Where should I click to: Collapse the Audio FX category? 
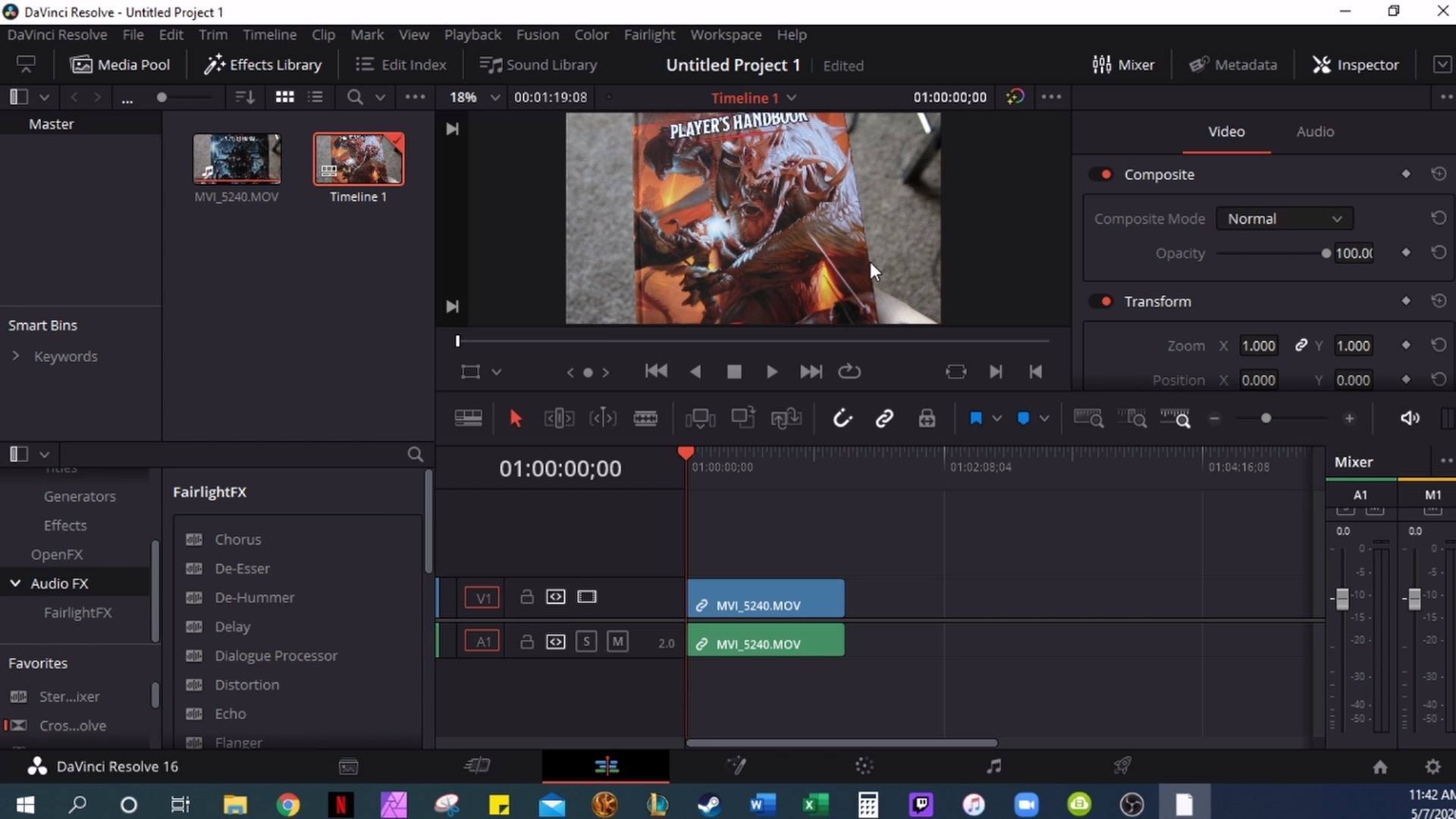pyautogui.click(x=15, y=583)
